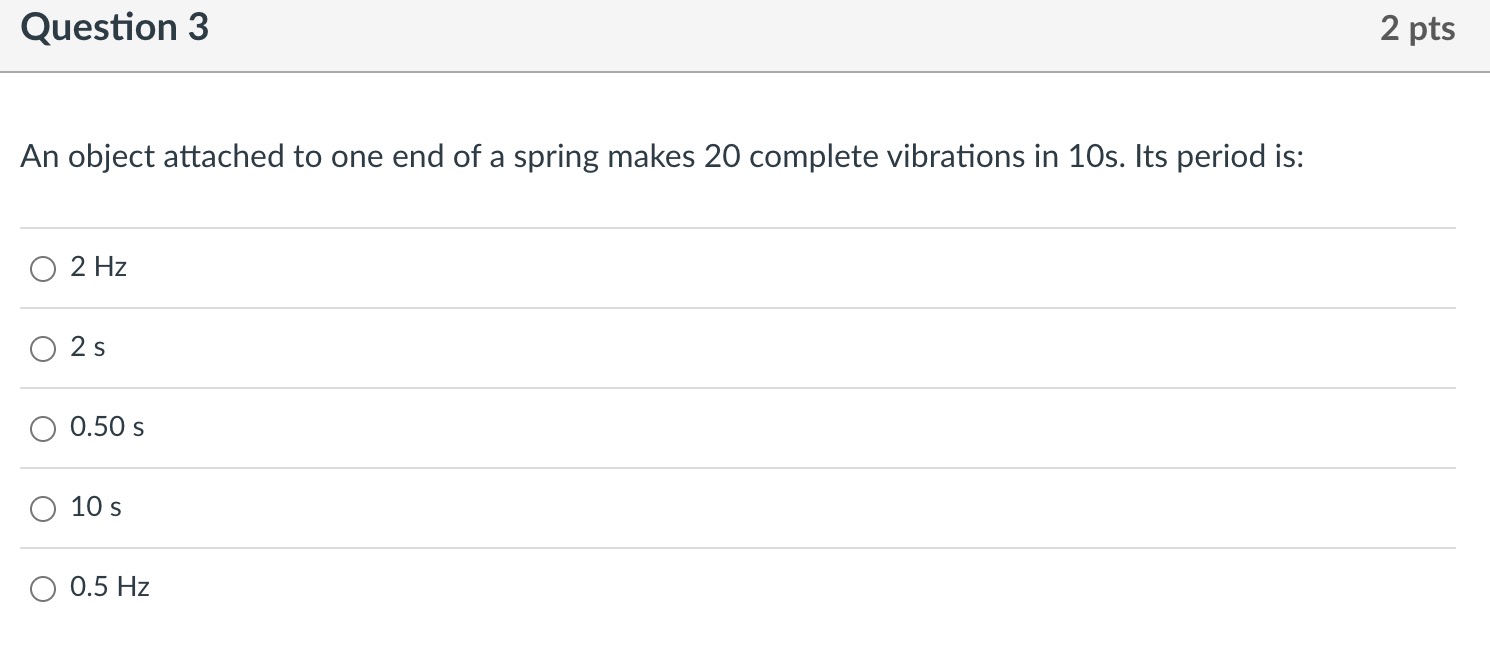
Task: Select the "0.50 s" radio button
Action: coord(43,428)
